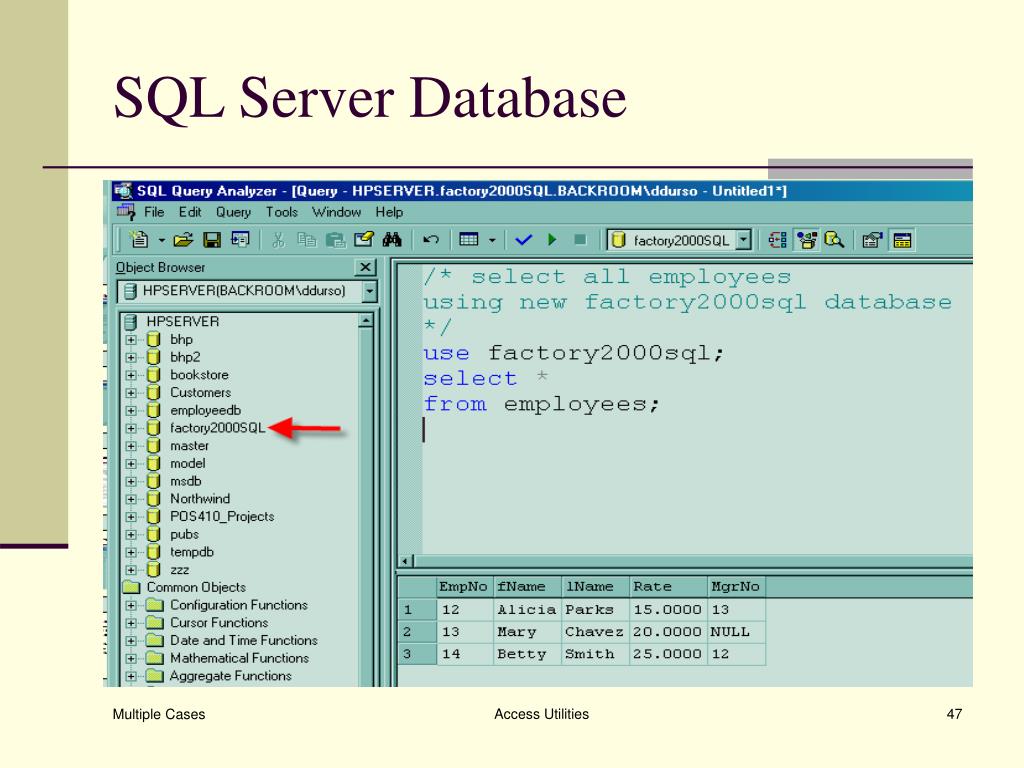This screenshot has width=1024, height=768.
Task: Click the Display Estimated Execution Plan icon
Action: pyautogui.click(x=777, y=240)
